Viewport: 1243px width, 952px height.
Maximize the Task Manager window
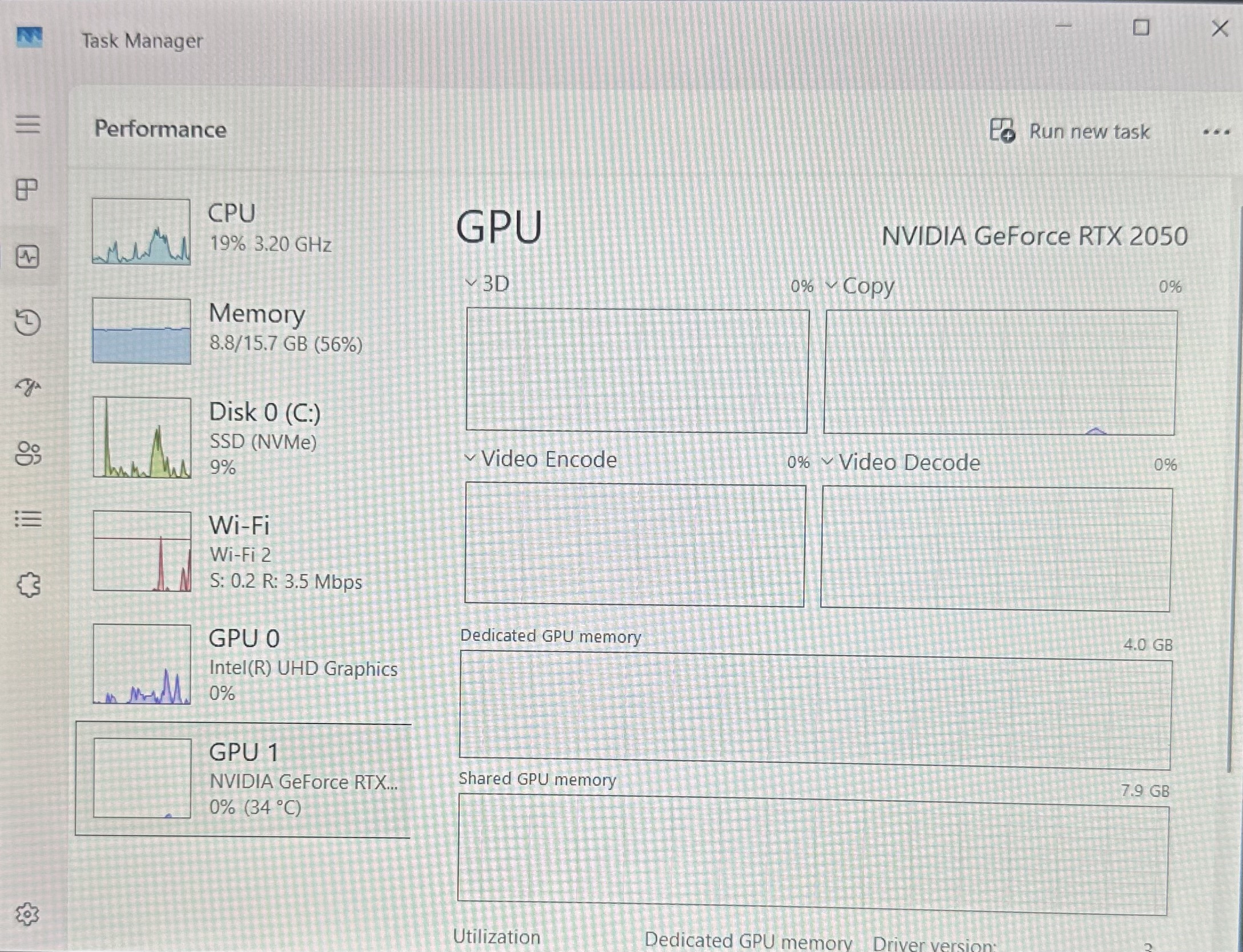[x=1141, y=27]
